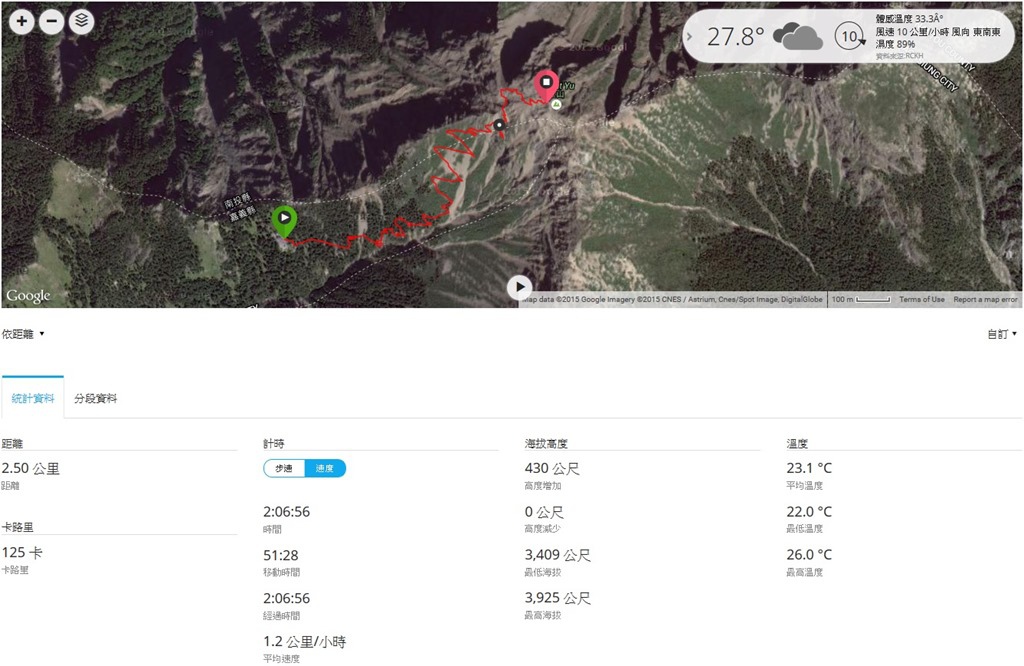Image resolution: width=1024 pixels, height=666 pixels.
Task: Click the cloudy weather icon
Action: (x=797, y=37)
